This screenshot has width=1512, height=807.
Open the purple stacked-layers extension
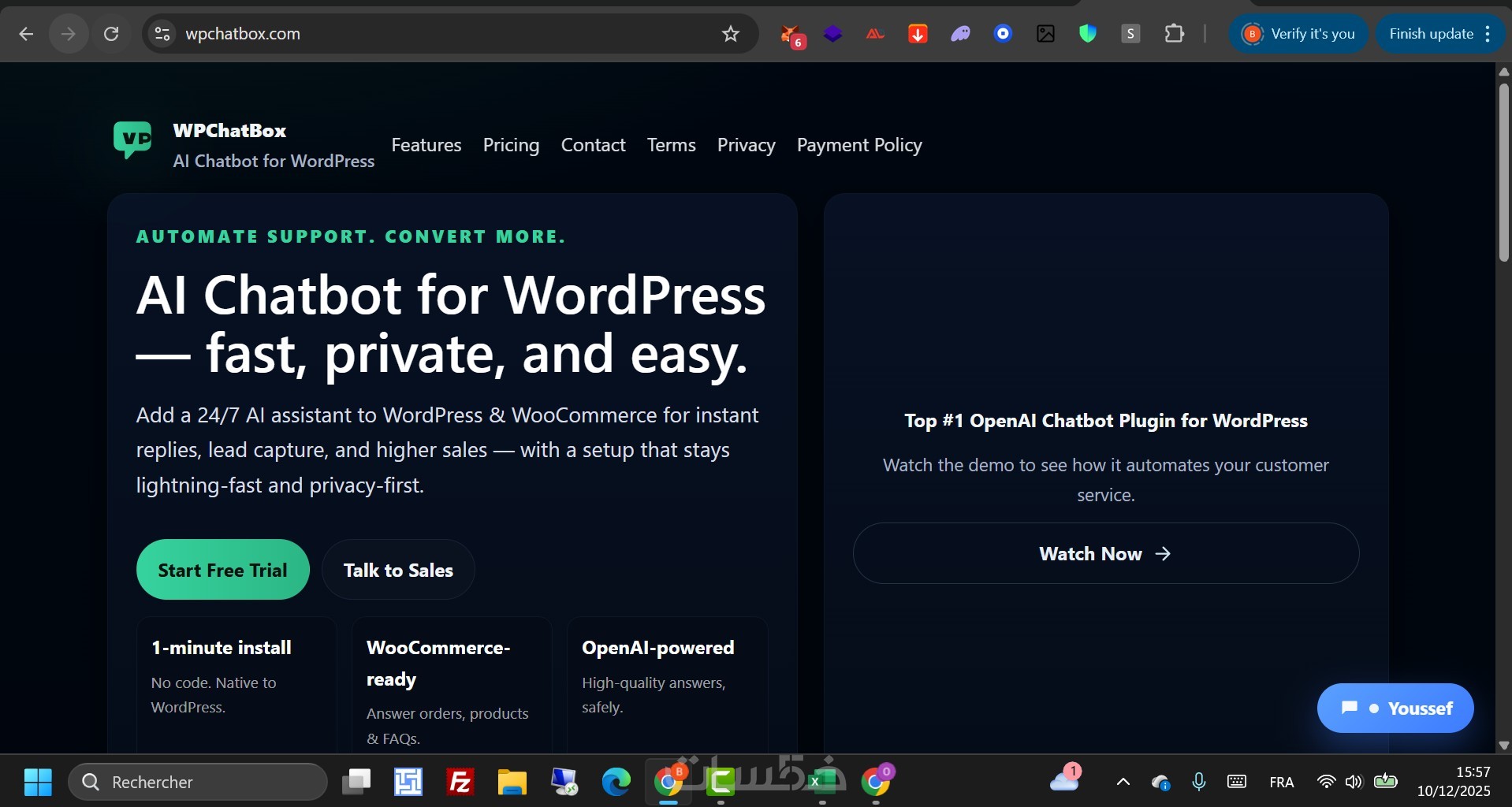[833, 34]
